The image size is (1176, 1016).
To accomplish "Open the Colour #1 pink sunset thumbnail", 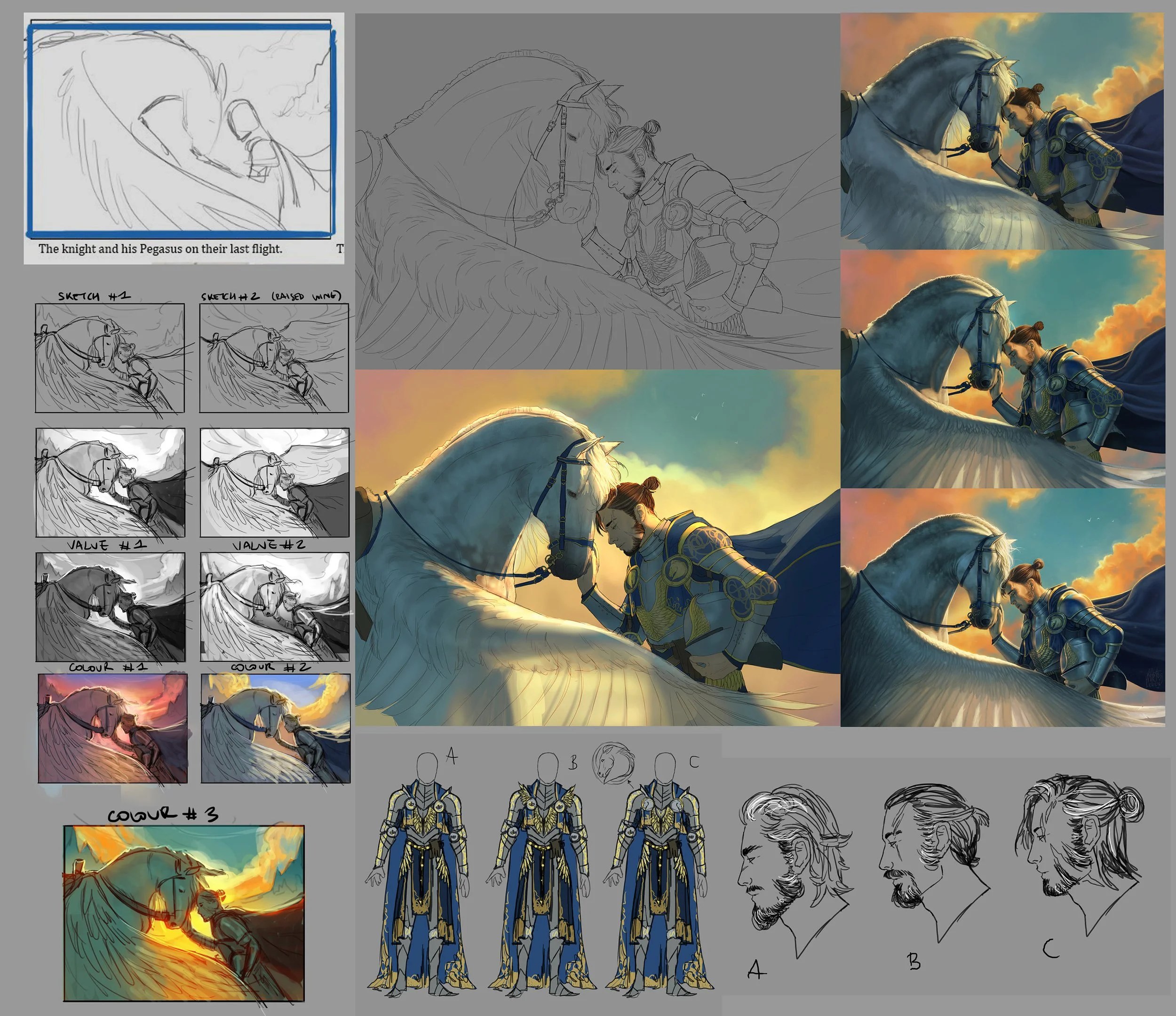I will click(x=112, y=728).
